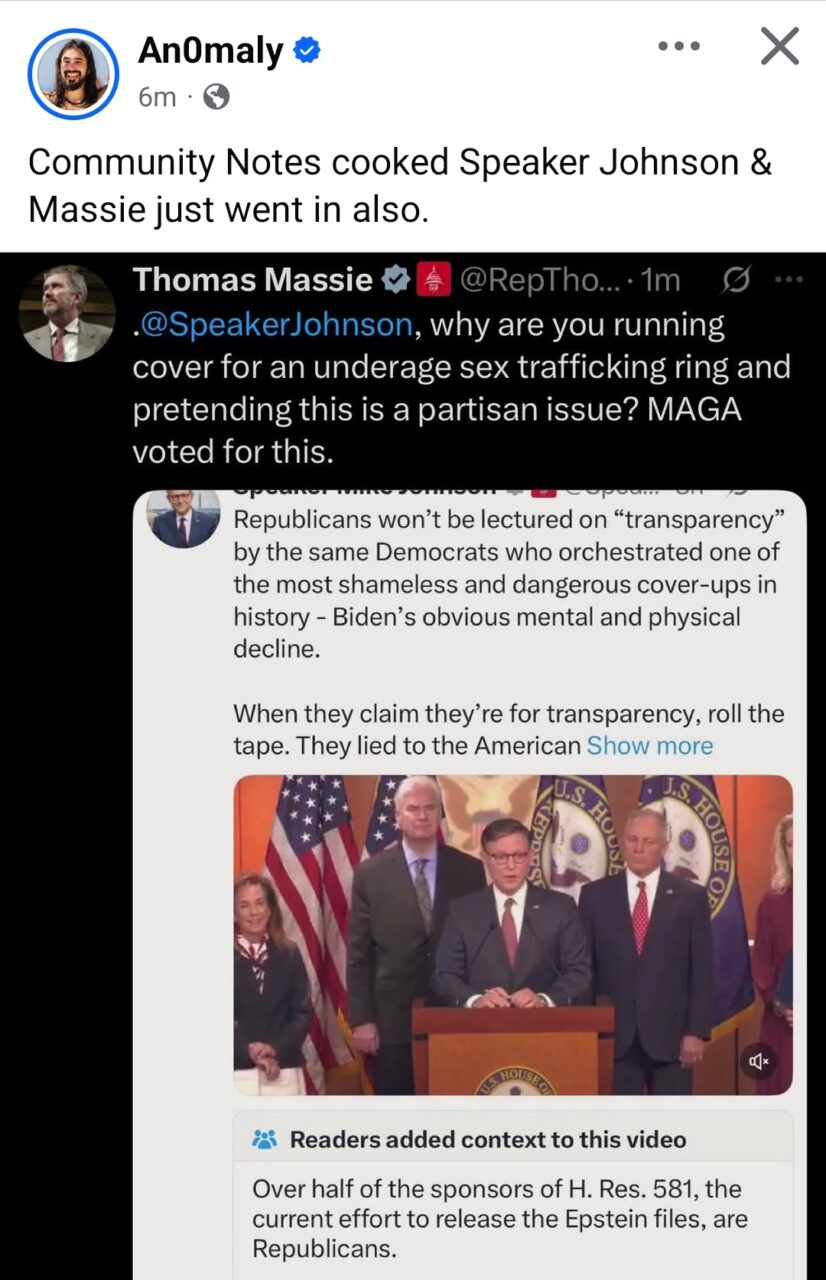Open the tweet's three-dot more menu

coord(789,281)
